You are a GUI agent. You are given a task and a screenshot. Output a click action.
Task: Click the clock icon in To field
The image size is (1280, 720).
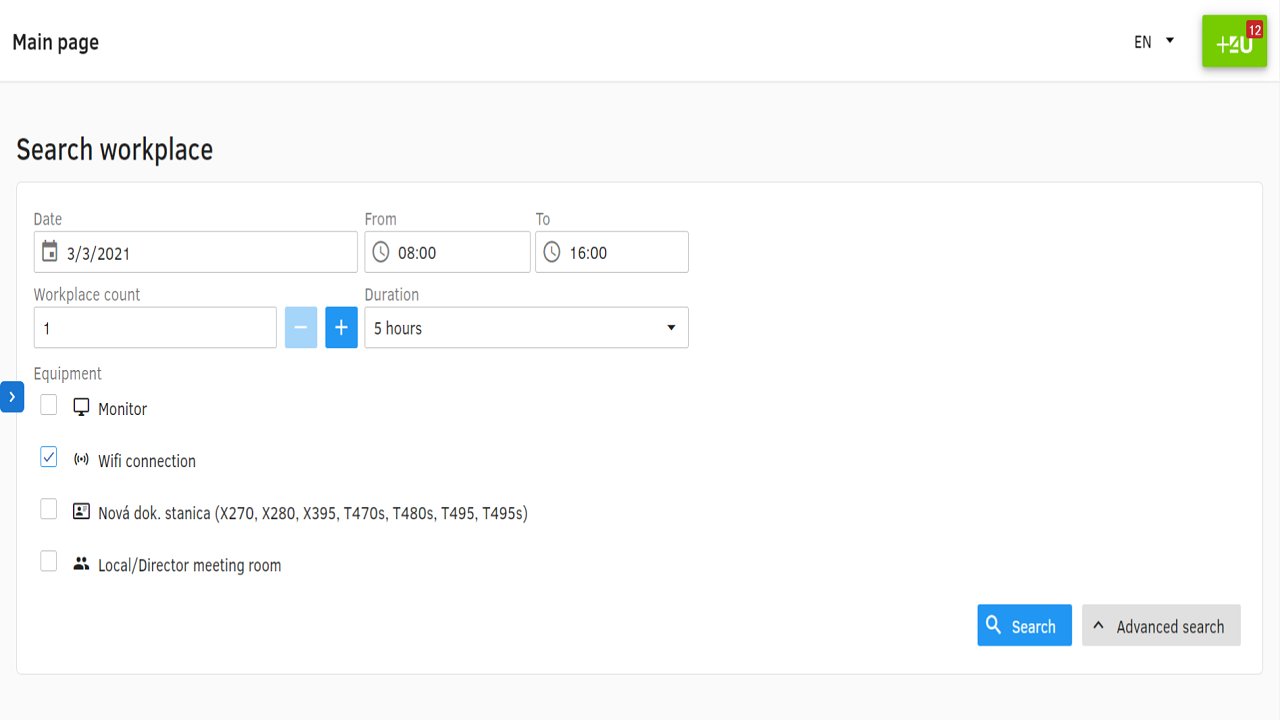click(552, 252)
